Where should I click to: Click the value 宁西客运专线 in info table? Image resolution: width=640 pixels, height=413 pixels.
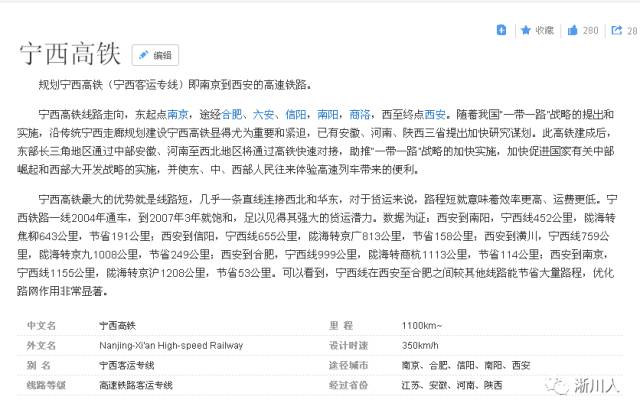[127, 365]
